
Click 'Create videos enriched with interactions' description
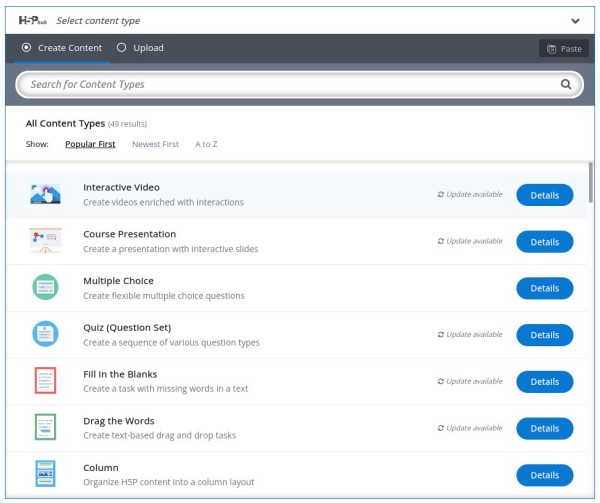tap(163, 202)
